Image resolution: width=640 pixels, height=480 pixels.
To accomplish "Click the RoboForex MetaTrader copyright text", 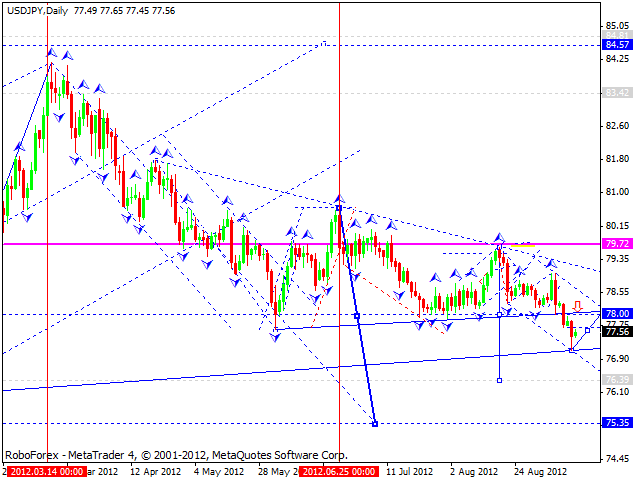I will point(176,455).
